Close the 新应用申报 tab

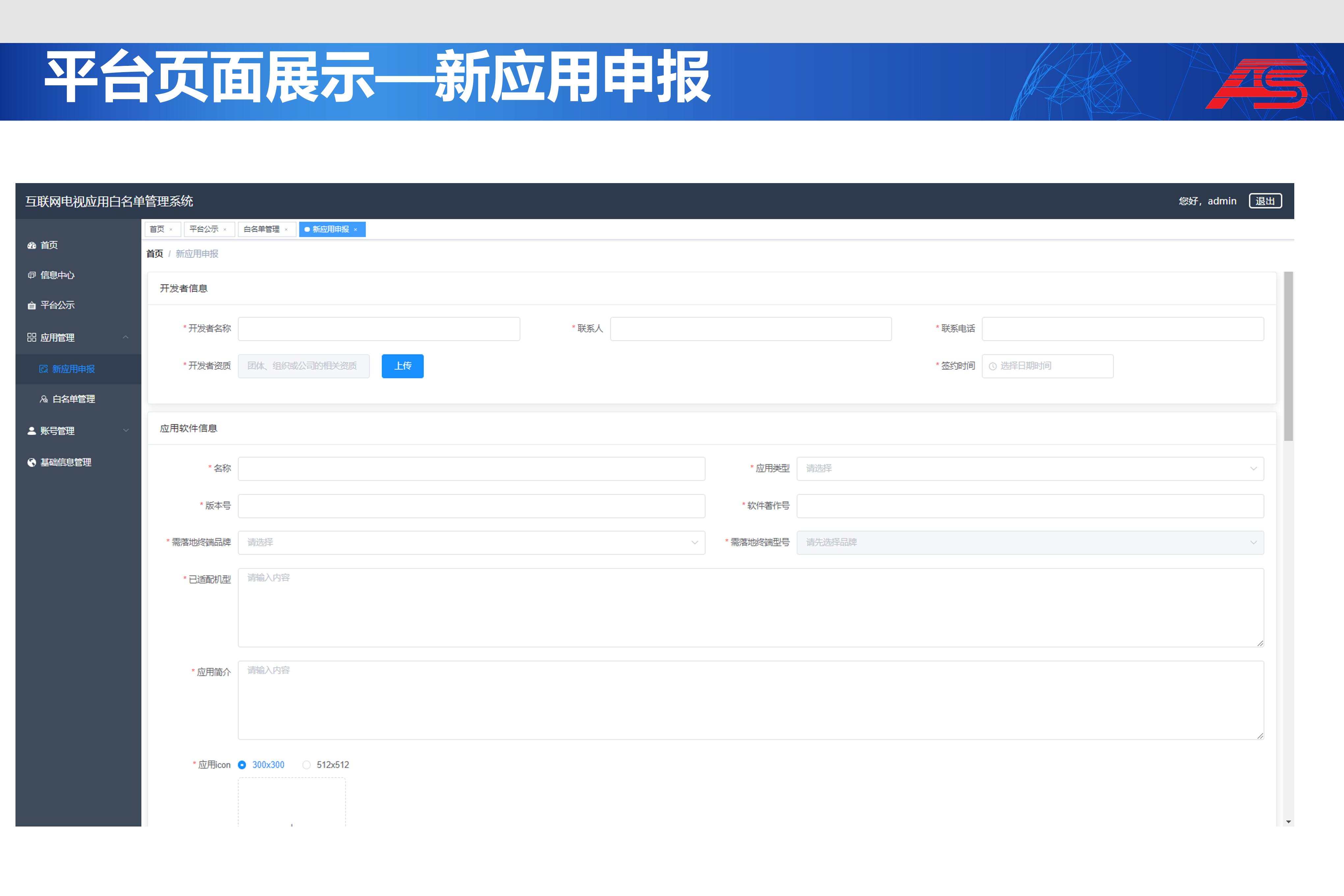click(355, 230)
